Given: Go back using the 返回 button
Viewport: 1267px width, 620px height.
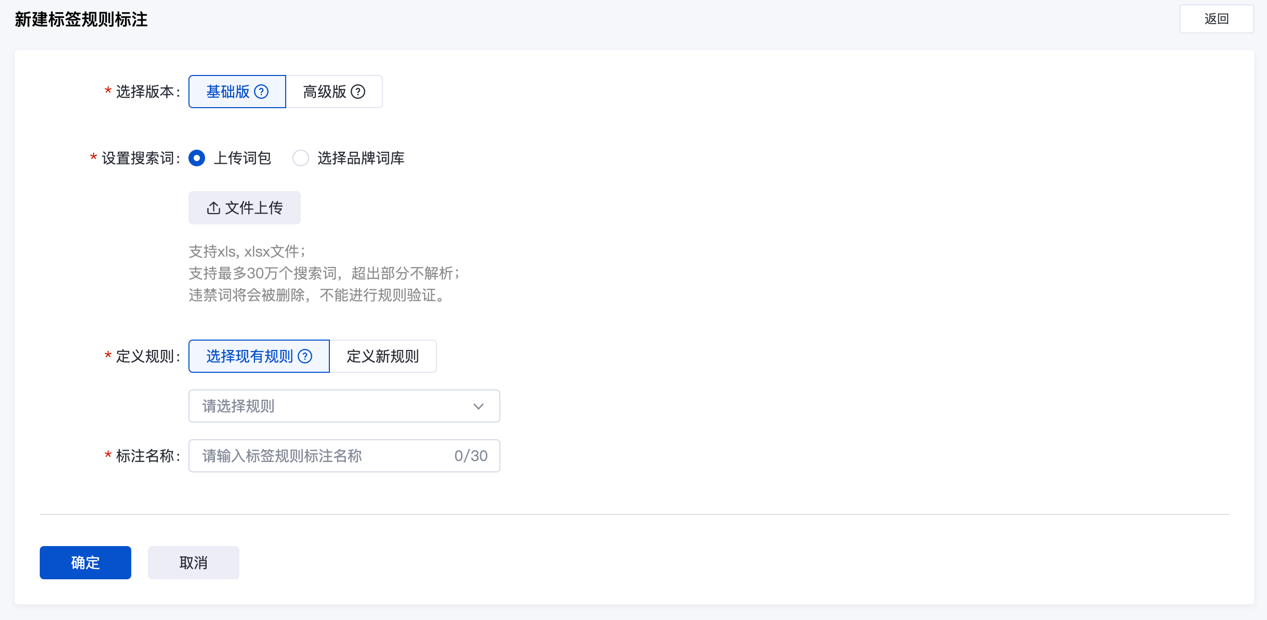Looking at the screenshot, I should coord(1216,19).
